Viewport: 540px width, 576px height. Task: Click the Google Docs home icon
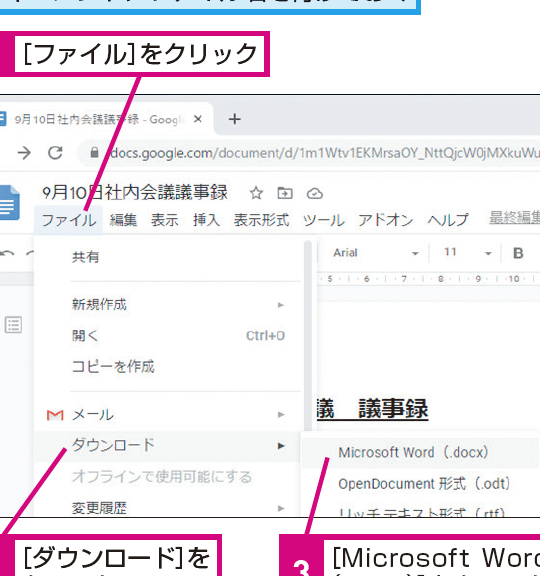coord(10,202)
